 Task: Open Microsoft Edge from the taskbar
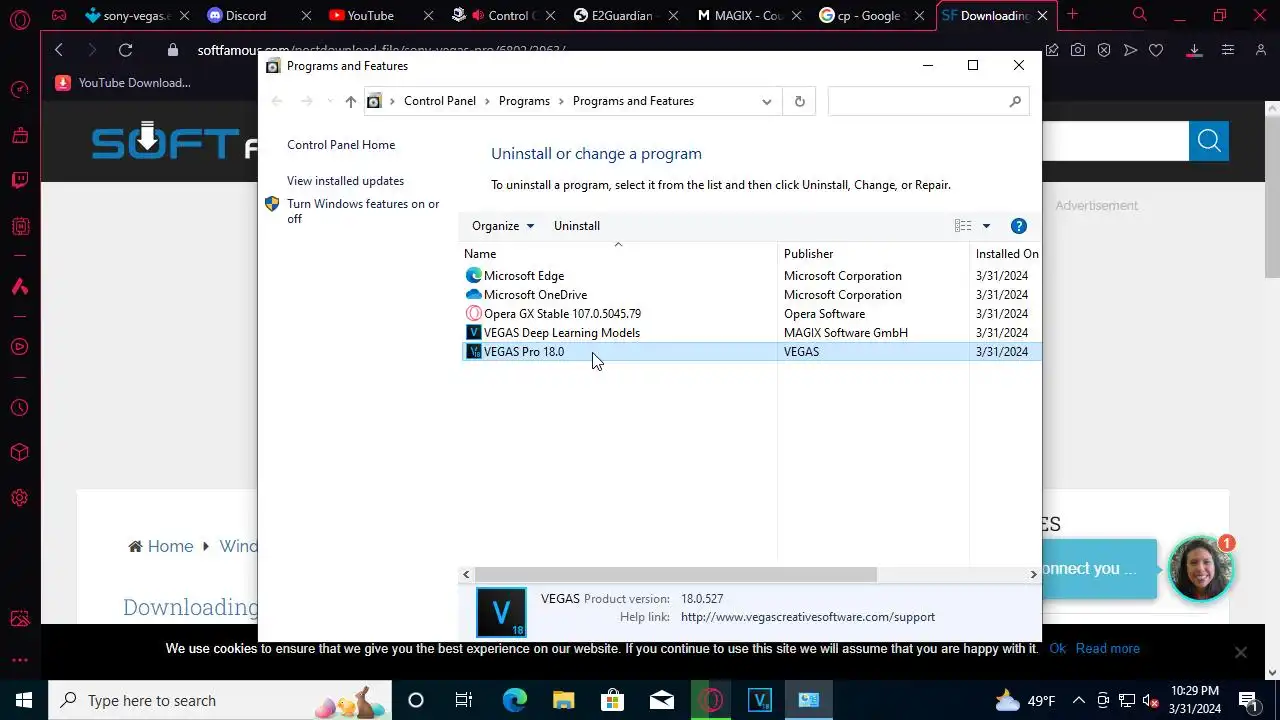point(514,700)
